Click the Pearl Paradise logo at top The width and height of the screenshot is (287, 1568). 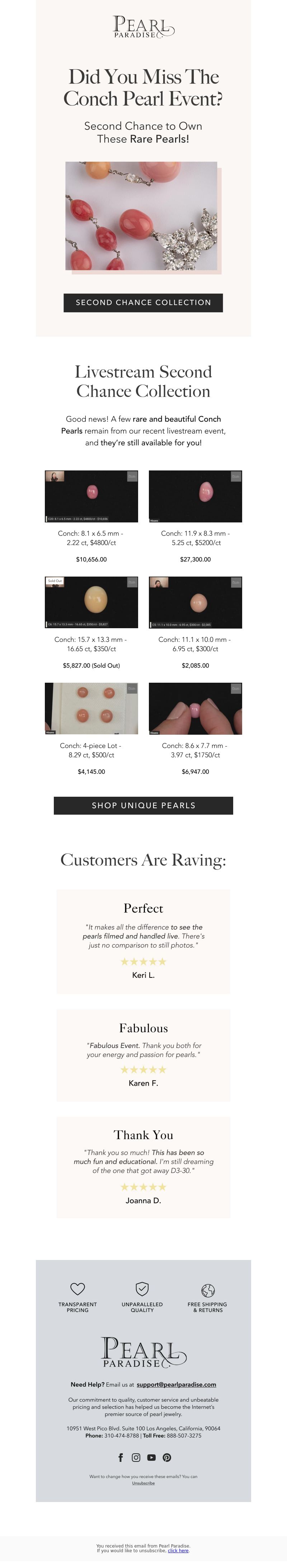(143, 27)
